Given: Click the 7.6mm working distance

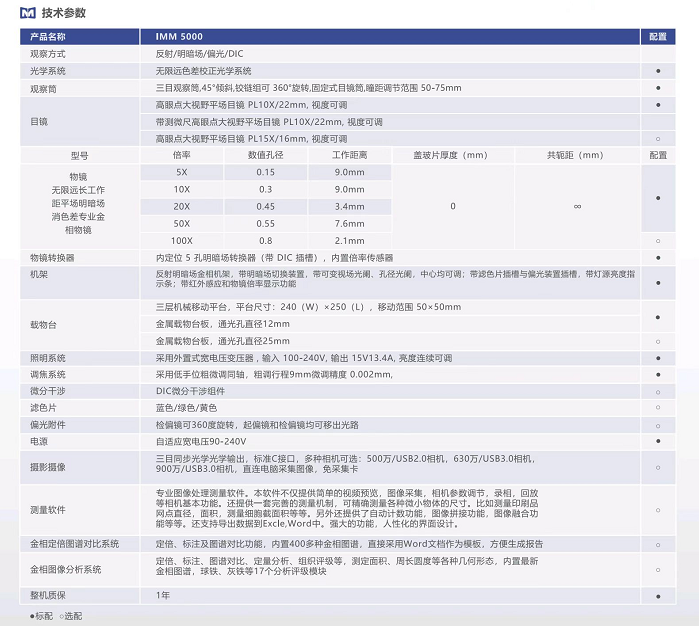Looking at the screenshot, I should click(x=350, y=223).
